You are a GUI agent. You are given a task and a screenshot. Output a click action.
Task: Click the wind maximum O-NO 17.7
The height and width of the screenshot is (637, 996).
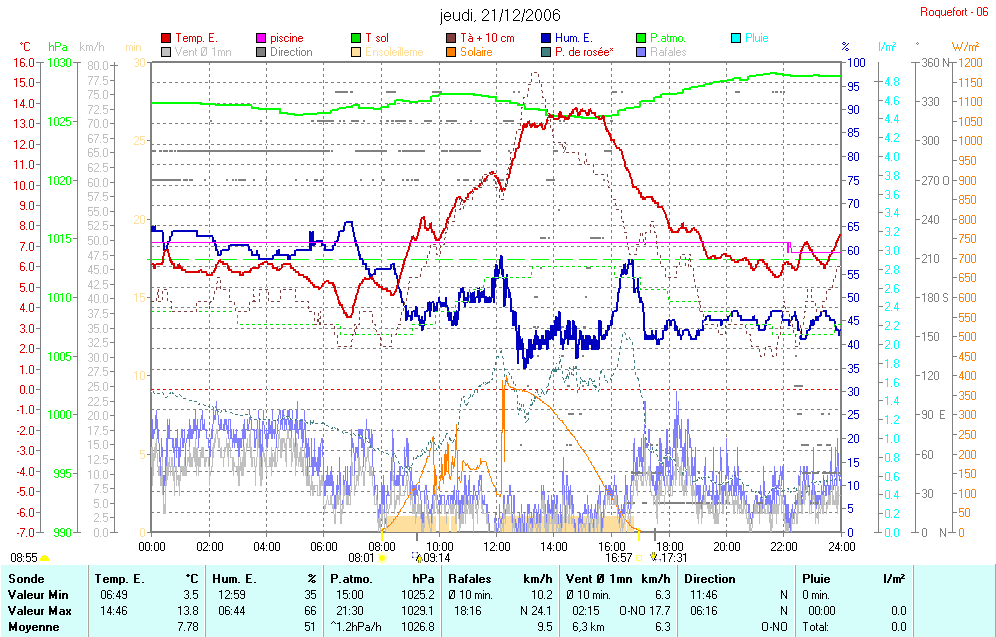pyautogui.click(x=645, y=611)
